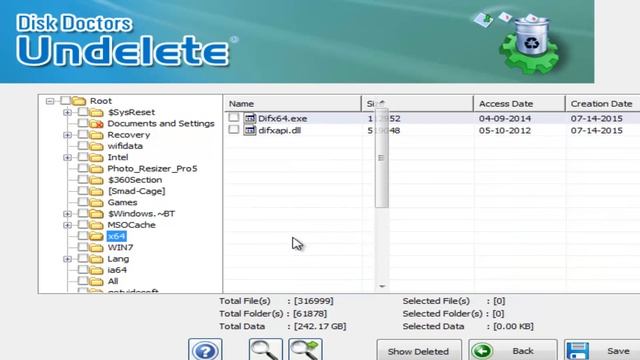Viewport: 640px width, 360px height.
Task: Click the Recovery folder icon
Action: (x=97, y=135)
